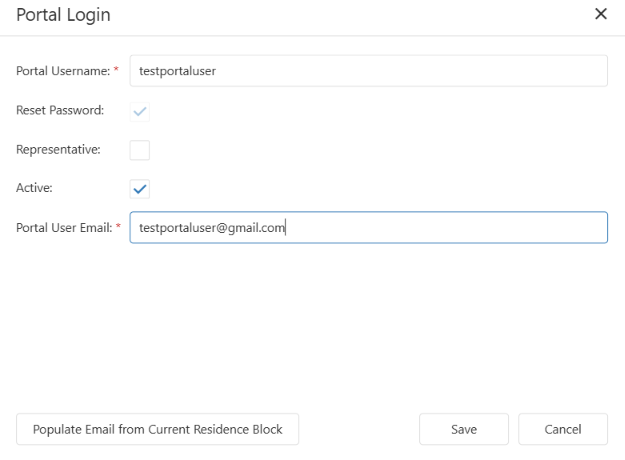Click the Portal Username input field

368,71
